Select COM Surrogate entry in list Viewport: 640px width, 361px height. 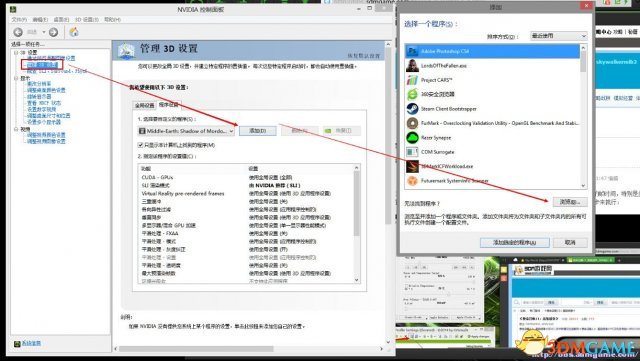pyautogui.click(x=492, y=152)
